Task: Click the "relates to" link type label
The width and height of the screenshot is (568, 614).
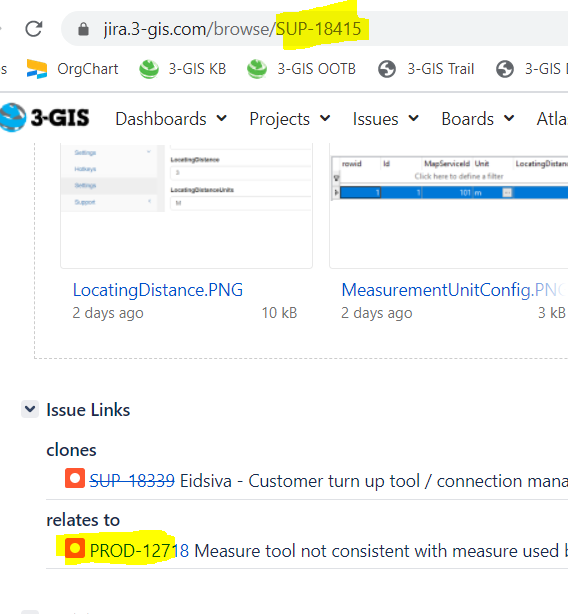Action: point(83,520)
